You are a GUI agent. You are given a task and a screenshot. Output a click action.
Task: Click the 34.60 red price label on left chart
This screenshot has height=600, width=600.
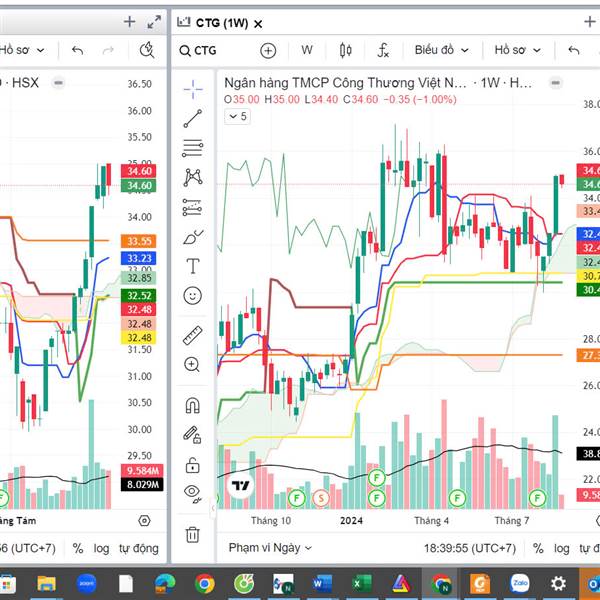pyautogui.click(x=139, y=171)
